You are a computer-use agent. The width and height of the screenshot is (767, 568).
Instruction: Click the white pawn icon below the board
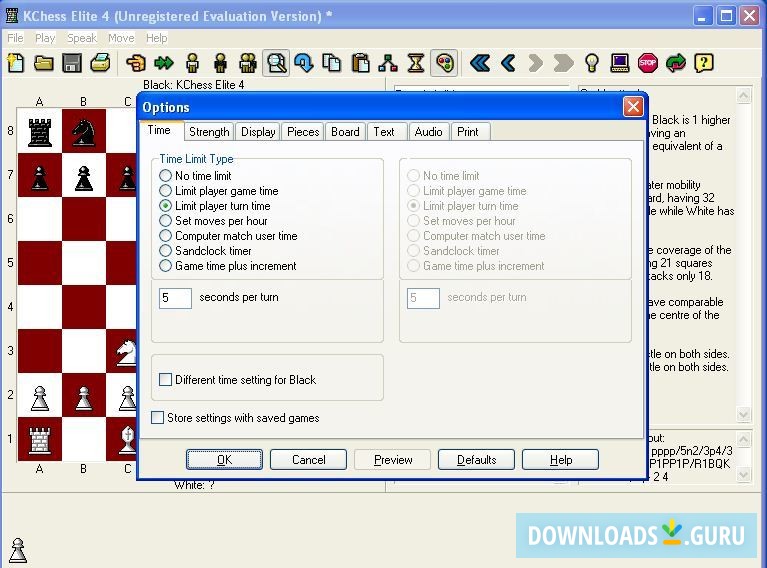point(18,550)
